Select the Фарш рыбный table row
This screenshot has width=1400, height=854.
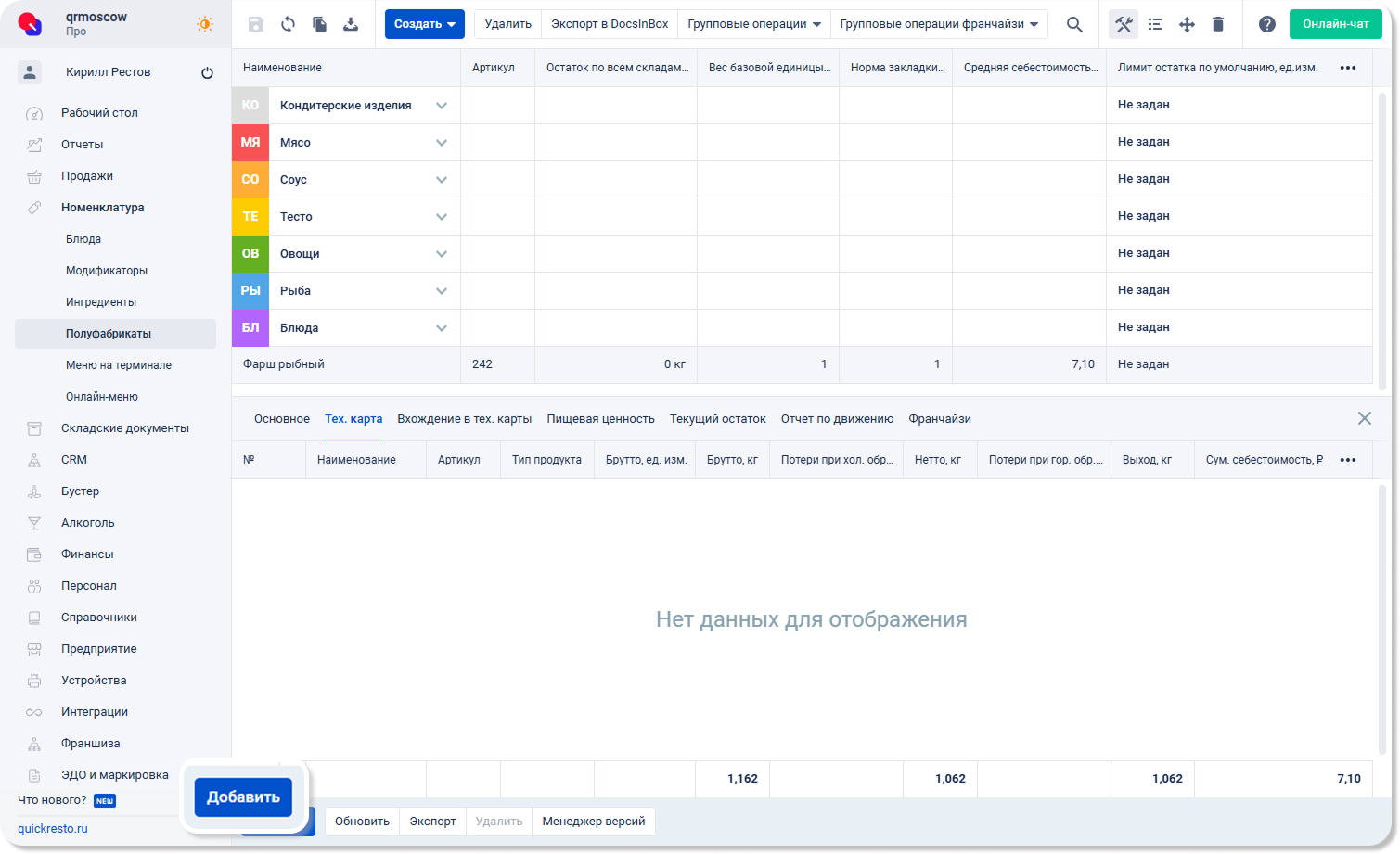coord(802,364)
